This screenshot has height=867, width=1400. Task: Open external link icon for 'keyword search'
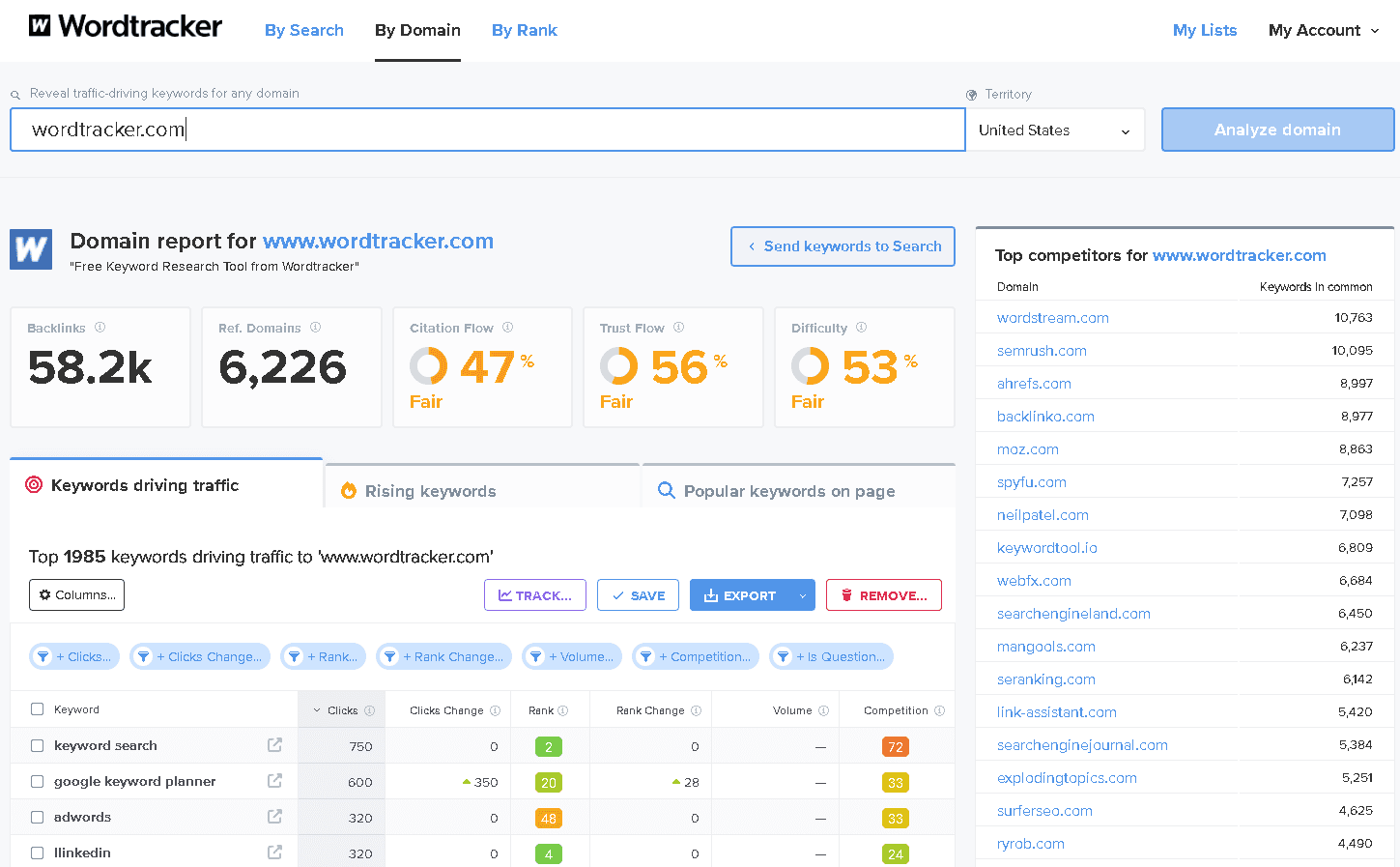click(x=274, y=745)
